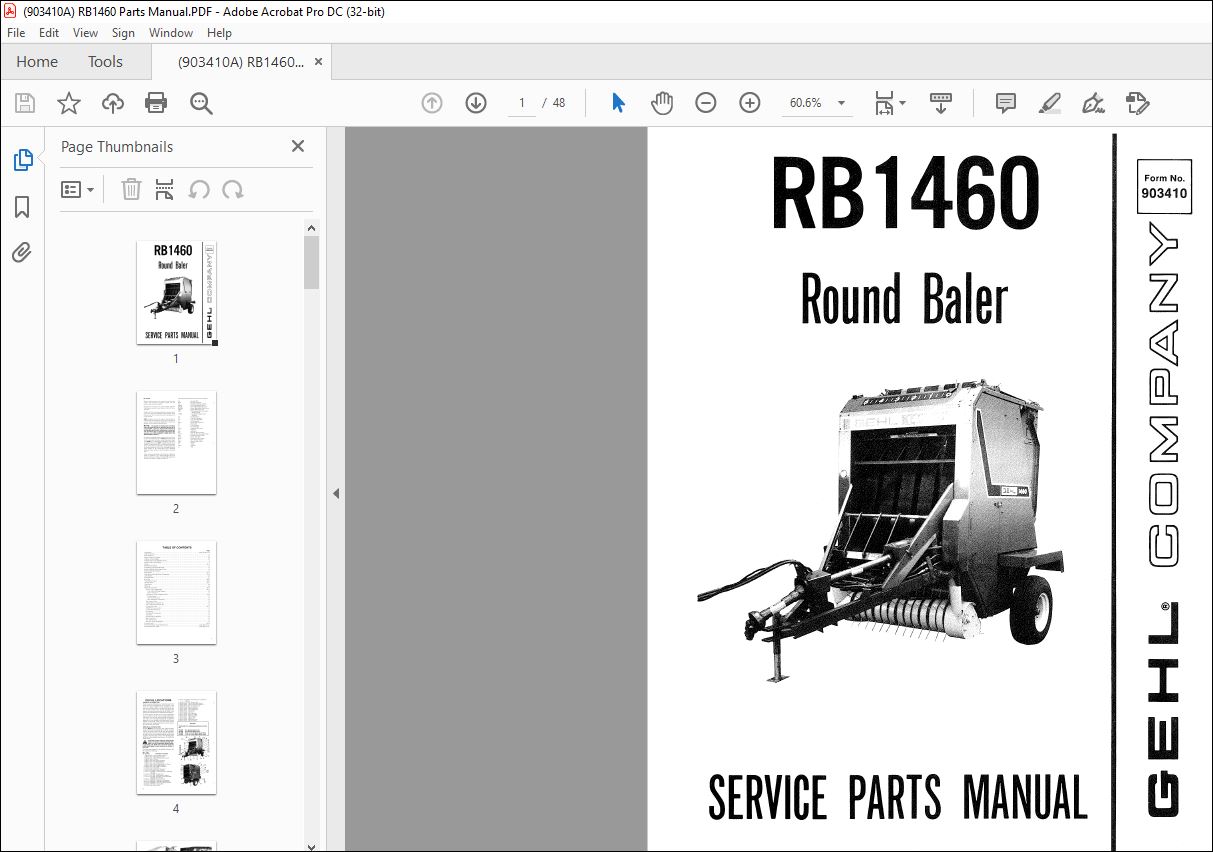The height and width of the screenshot is (852, 1213).
Task: Zoom in with the plus icon
Action: [x=750, y=103]
